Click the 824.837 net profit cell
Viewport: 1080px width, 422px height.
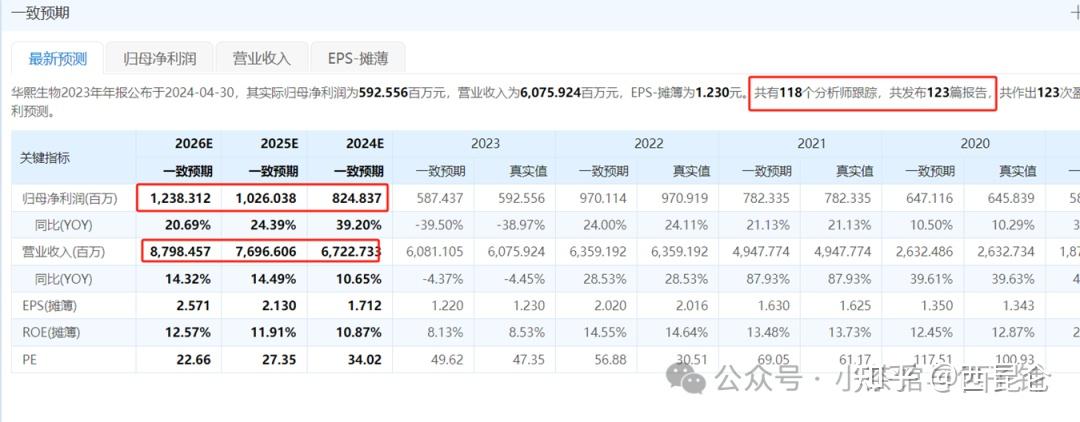(x=357, y=198)
